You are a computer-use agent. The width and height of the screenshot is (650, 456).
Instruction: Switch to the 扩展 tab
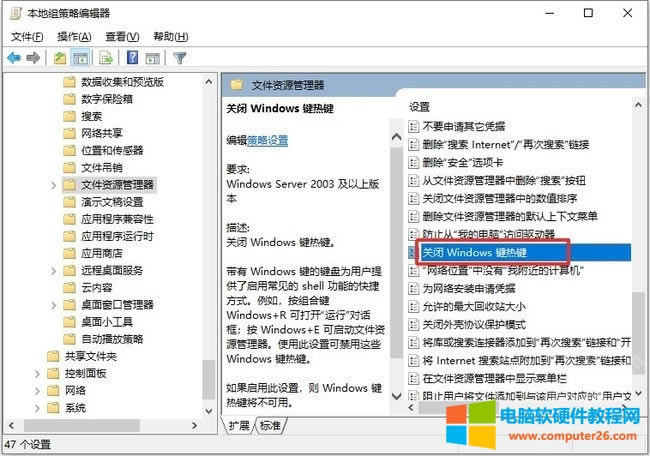[239, 425]
